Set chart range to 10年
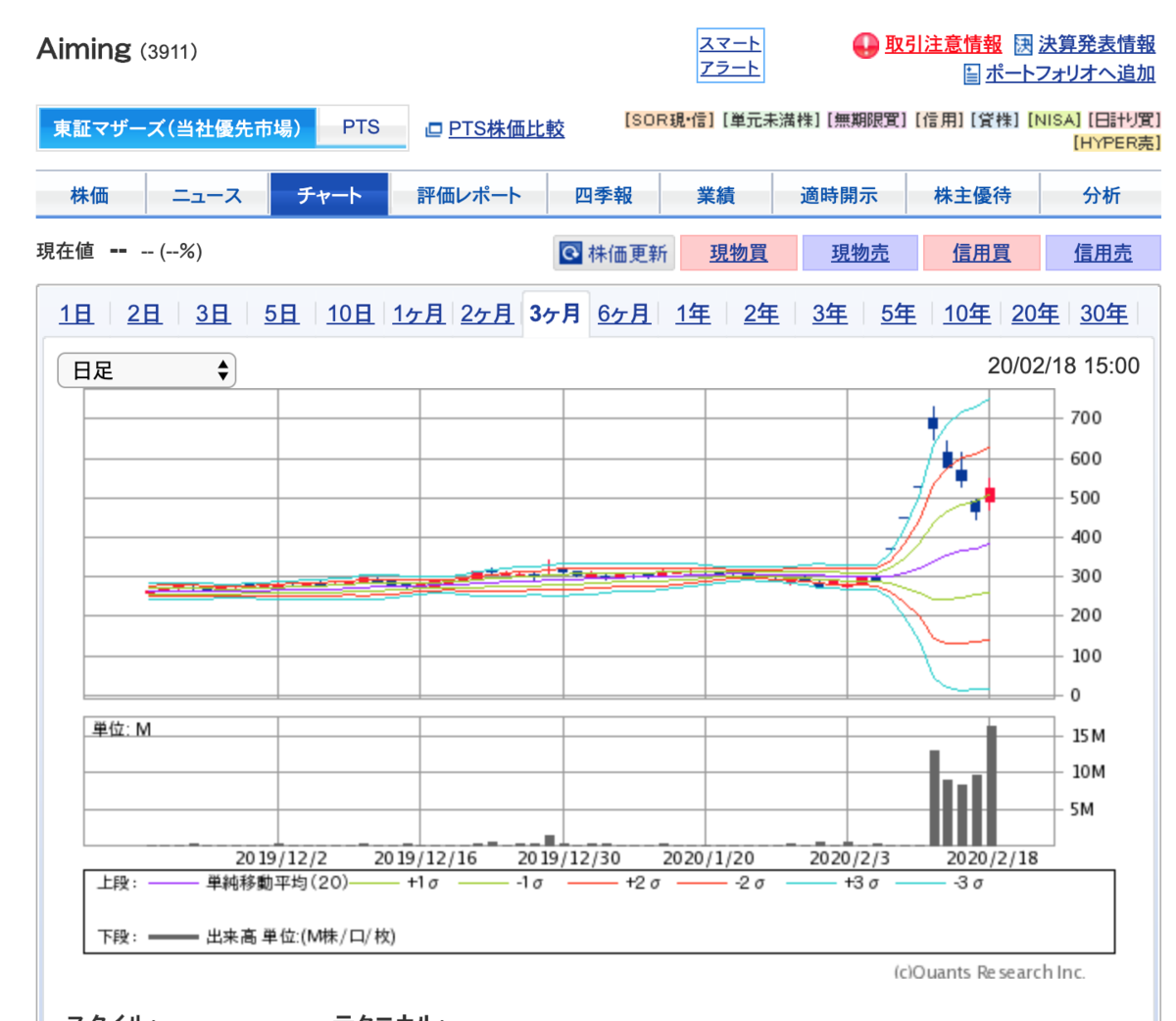Viewport: 1176px width, 1021px height. point(967,314)
